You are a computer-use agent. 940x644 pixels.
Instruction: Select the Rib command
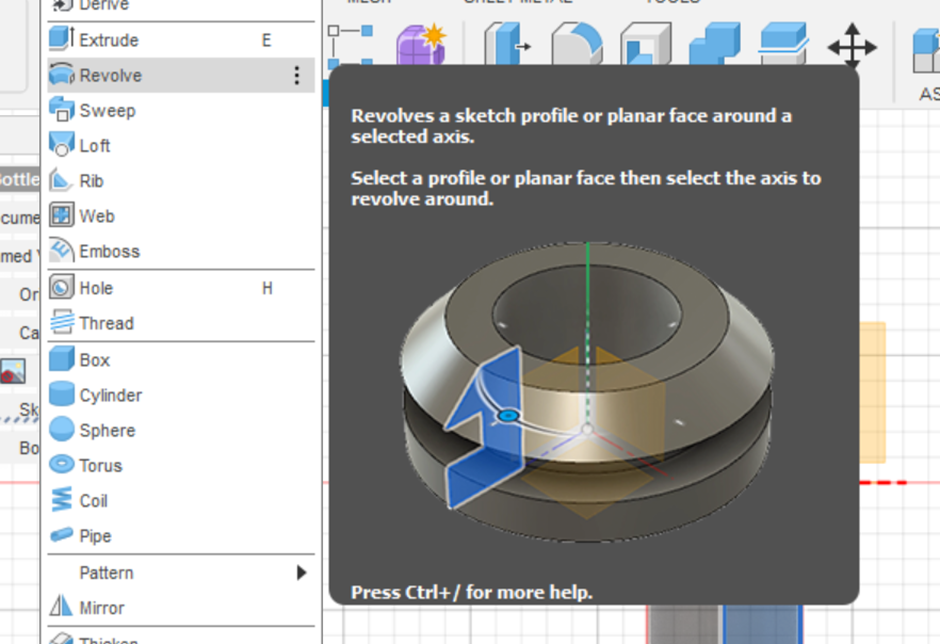tap(180, 181)
